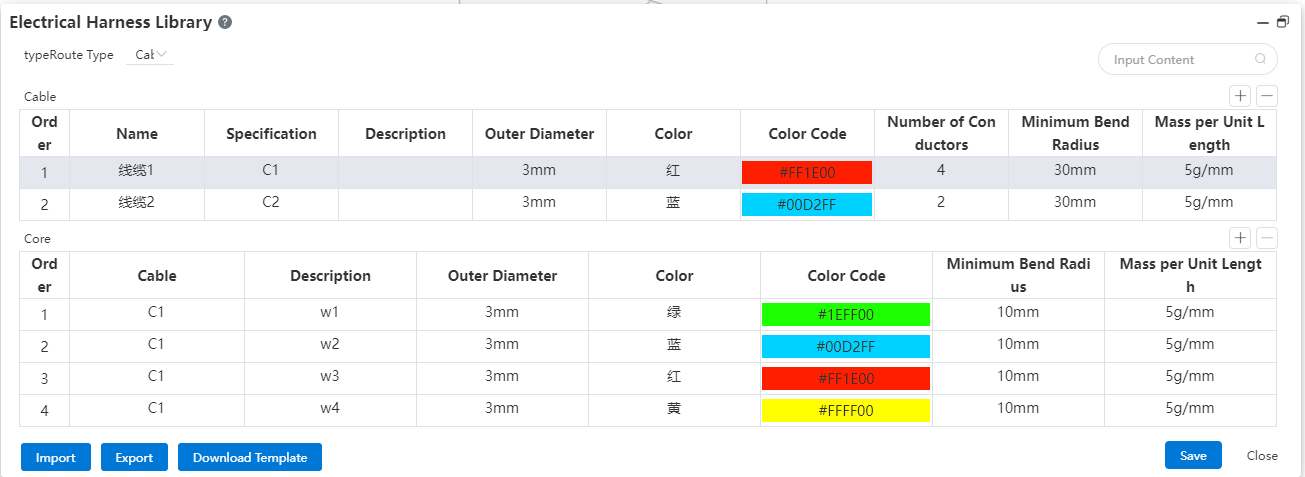Click the red #FF1E00 swatch in Cable table
This screenshot has height=477, width=1305.
807,172
